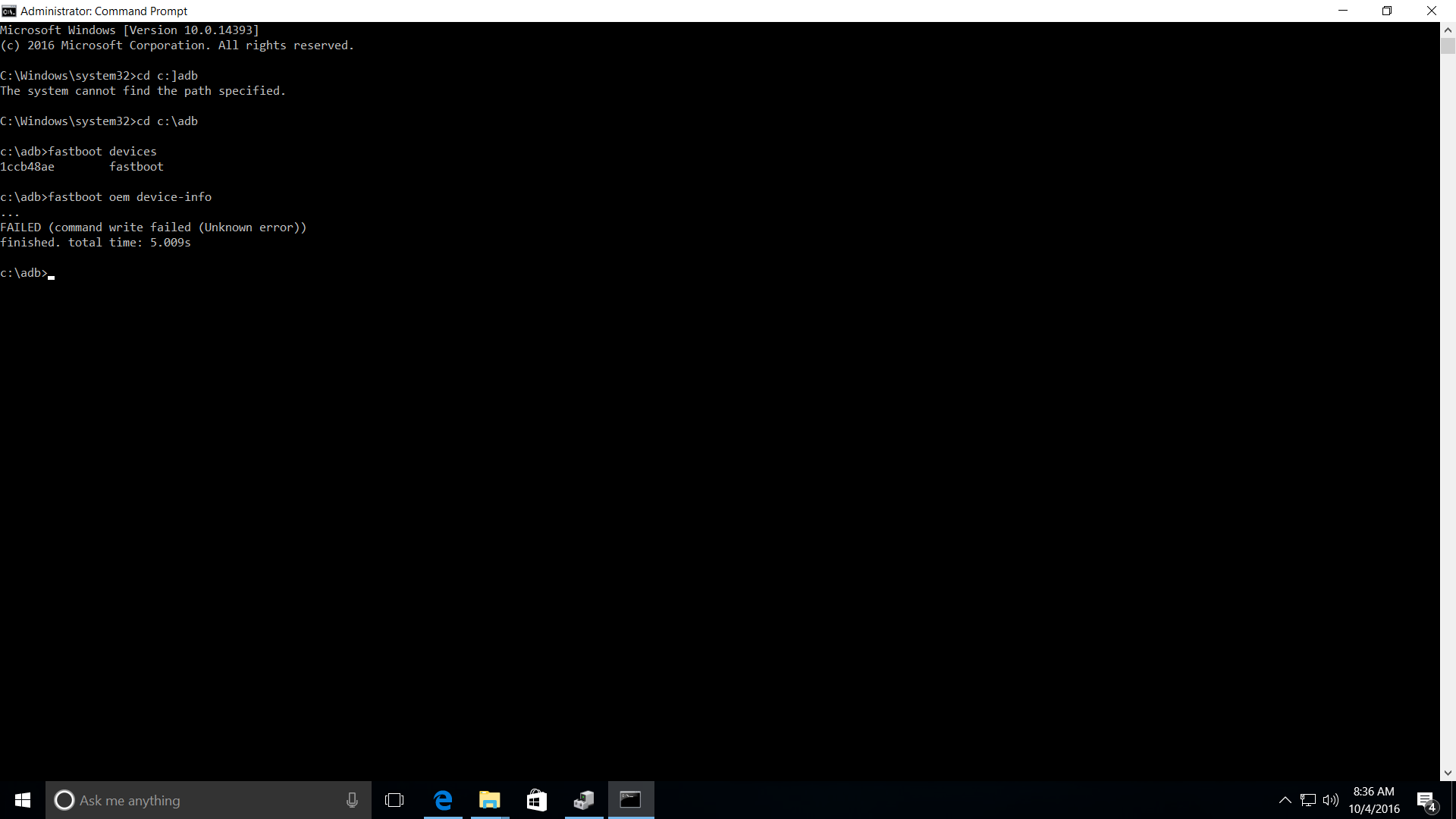Open the Windows Store taskbar icon

[x=537, y=800]
